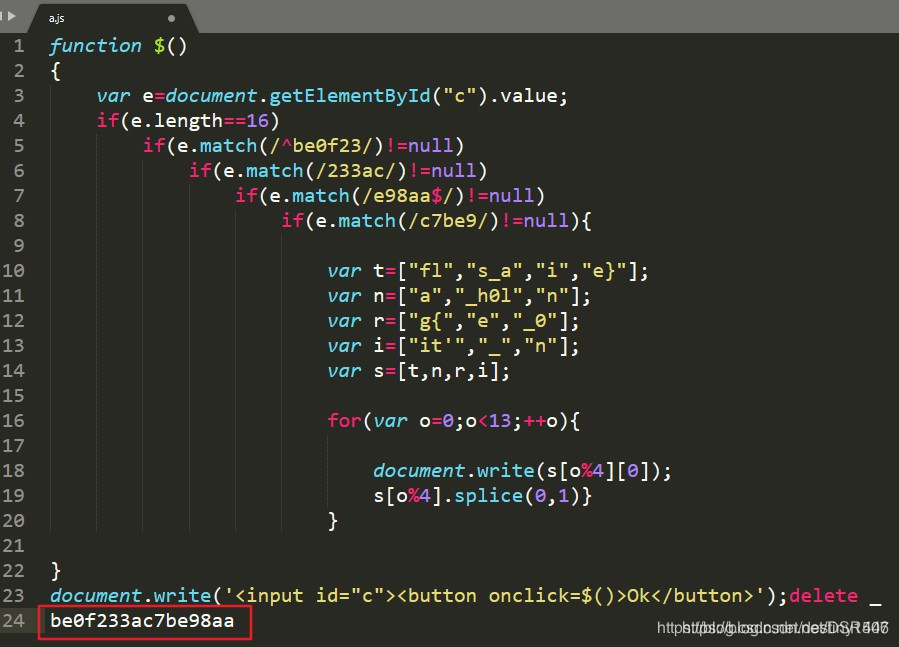Click '<input id="c">' text on line 23

(315, 596)
